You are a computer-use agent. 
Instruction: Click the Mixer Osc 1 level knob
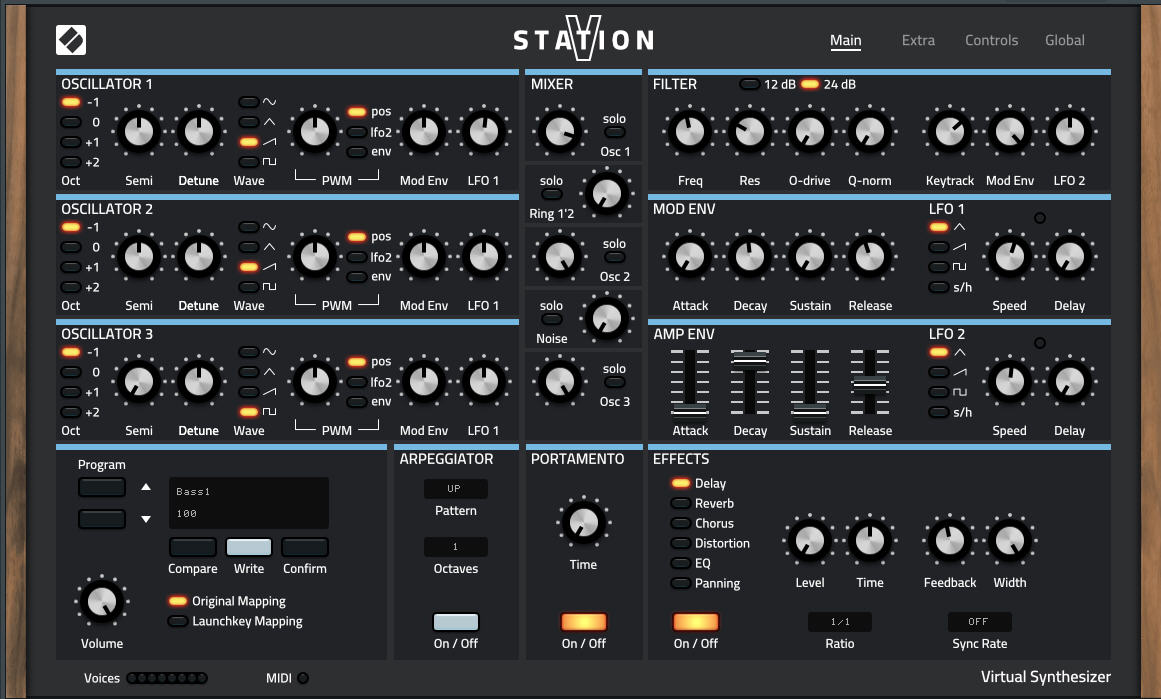[x=560, y=132]
